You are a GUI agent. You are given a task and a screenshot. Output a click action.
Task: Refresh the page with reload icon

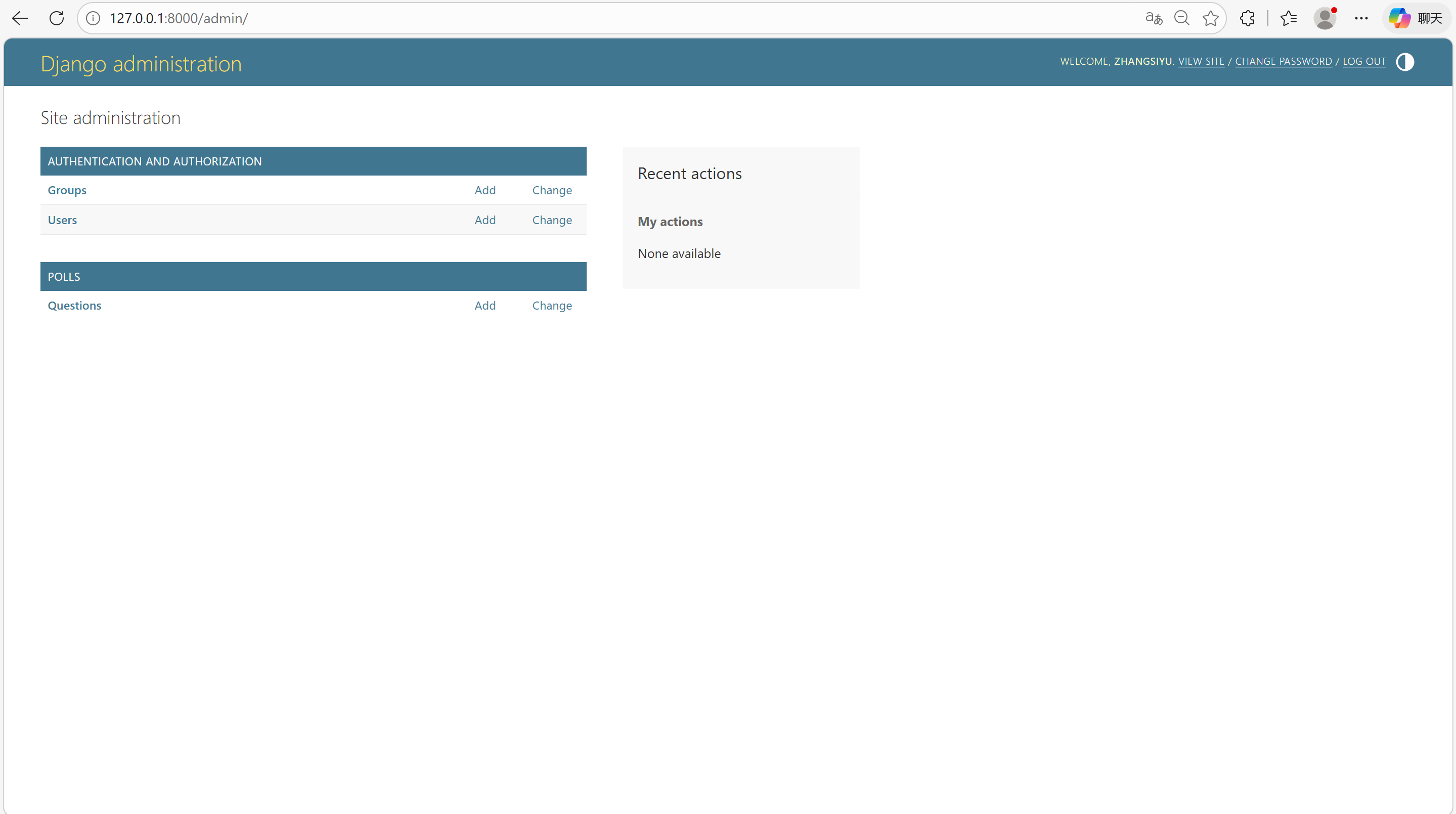(x=57, y=18)
